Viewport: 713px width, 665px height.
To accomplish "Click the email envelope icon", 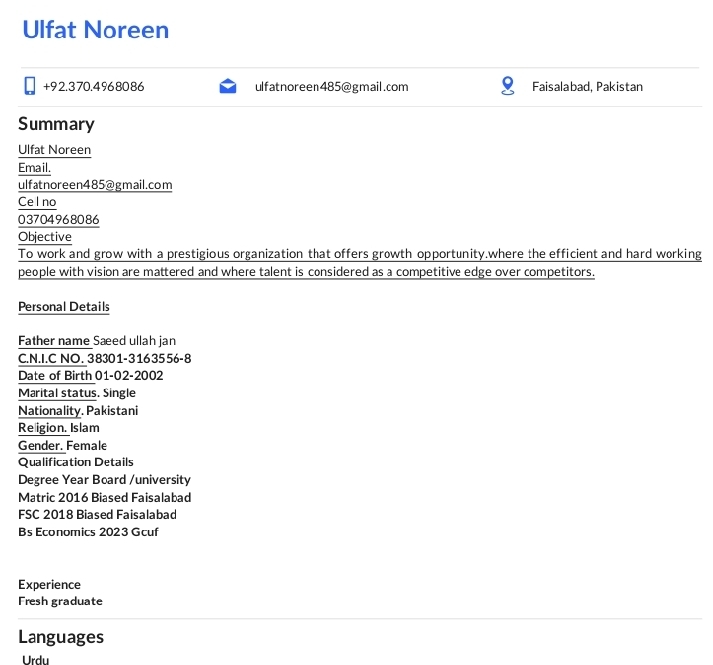I will click(x=228, y=86).
